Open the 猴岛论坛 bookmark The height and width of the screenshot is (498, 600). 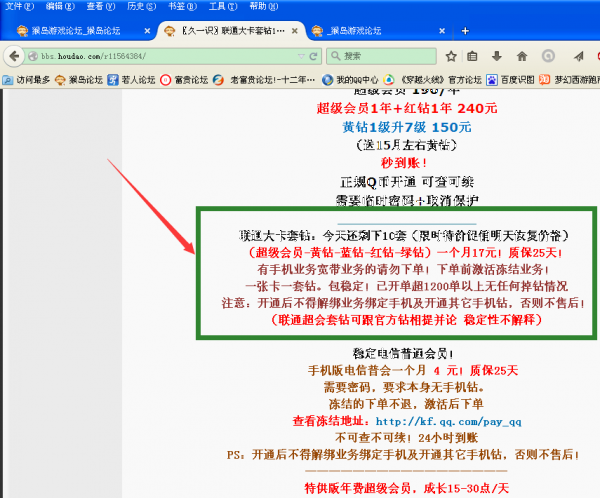tap(79, 80)
